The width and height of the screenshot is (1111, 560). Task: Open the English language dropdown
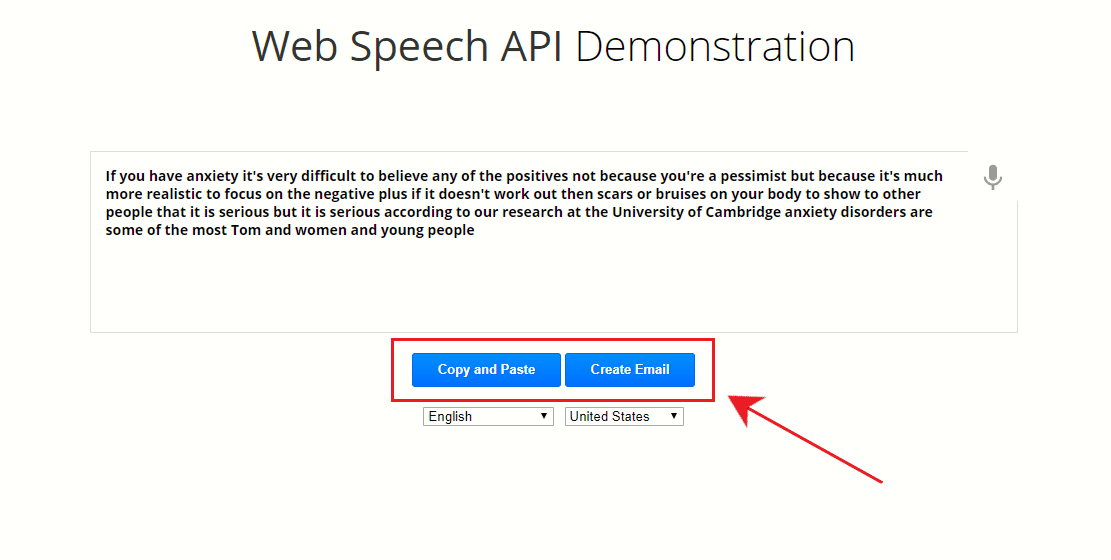(487, 417)
